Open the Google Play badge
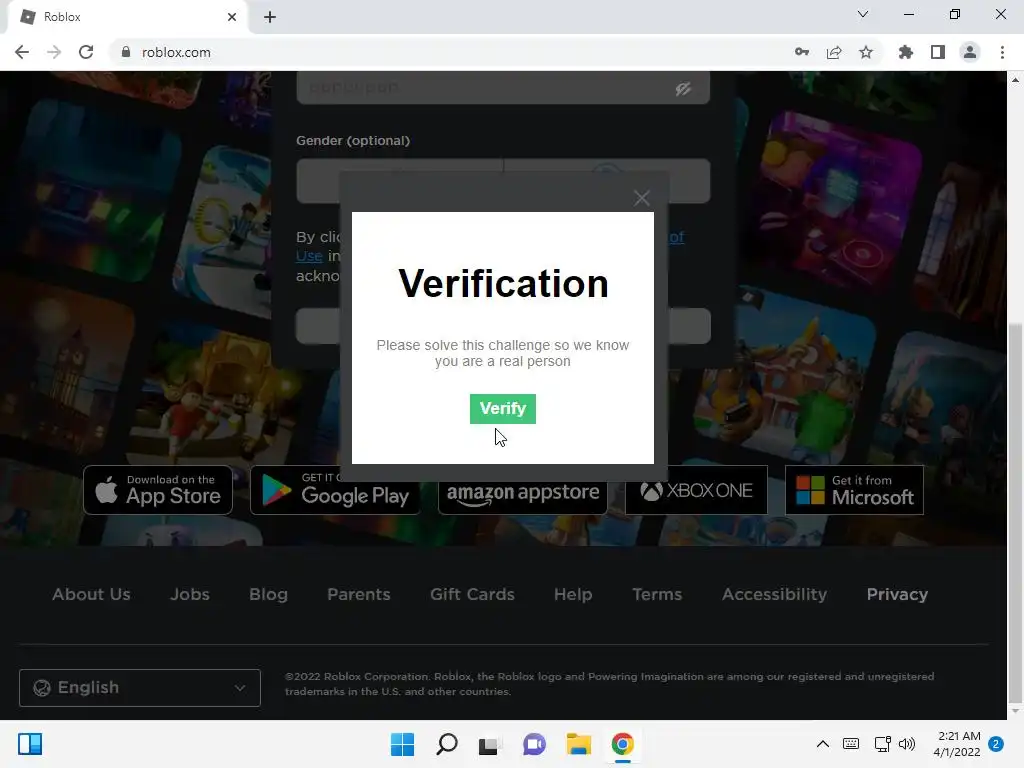 tap(335, 490)
